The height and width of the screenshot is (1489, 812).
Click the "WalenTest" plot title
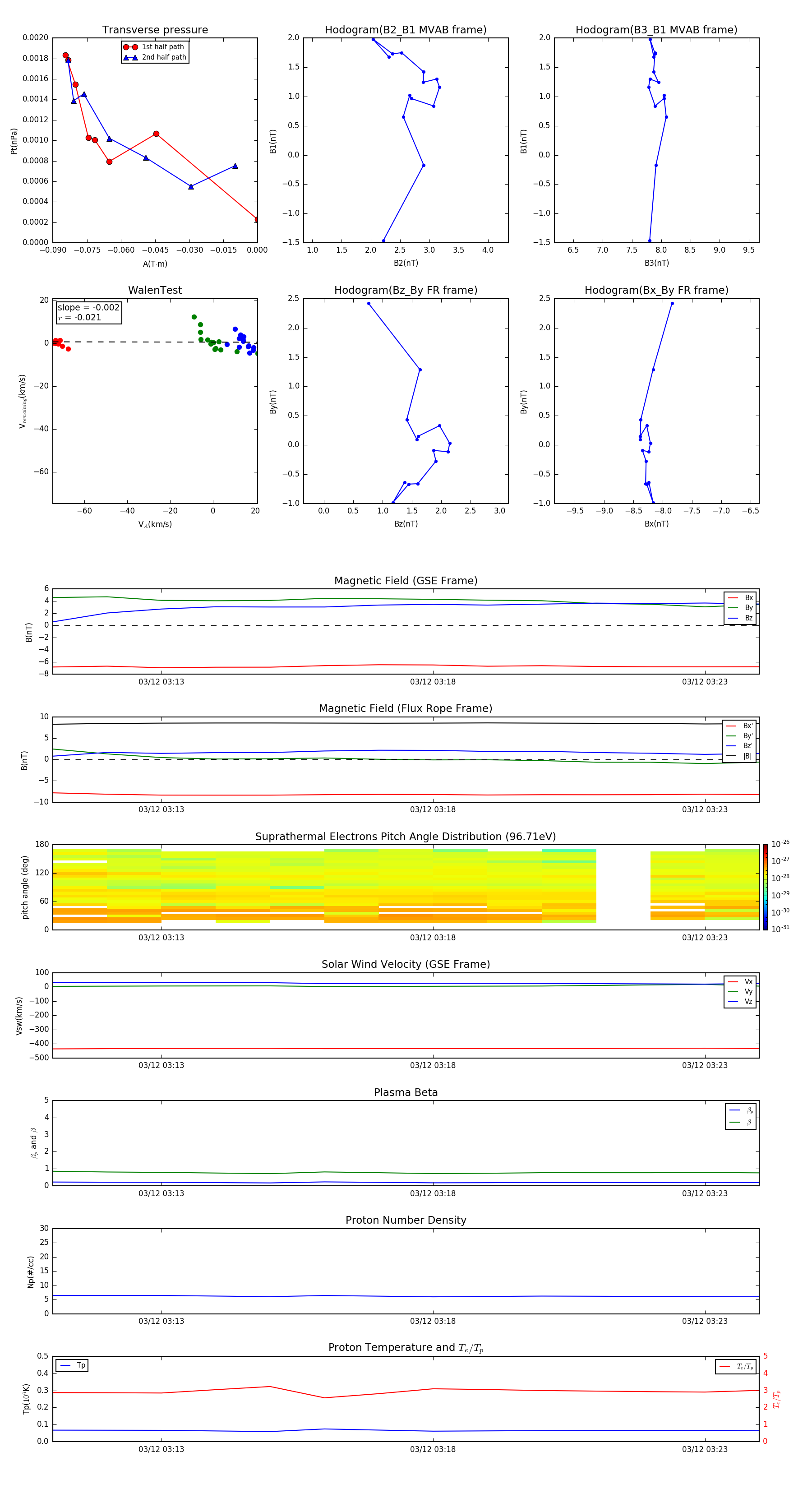155,290
